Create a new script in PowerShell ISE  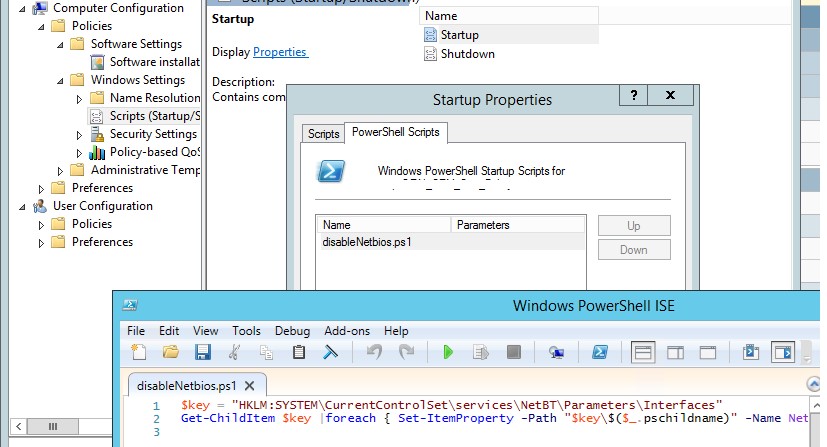tap(139, 352)
